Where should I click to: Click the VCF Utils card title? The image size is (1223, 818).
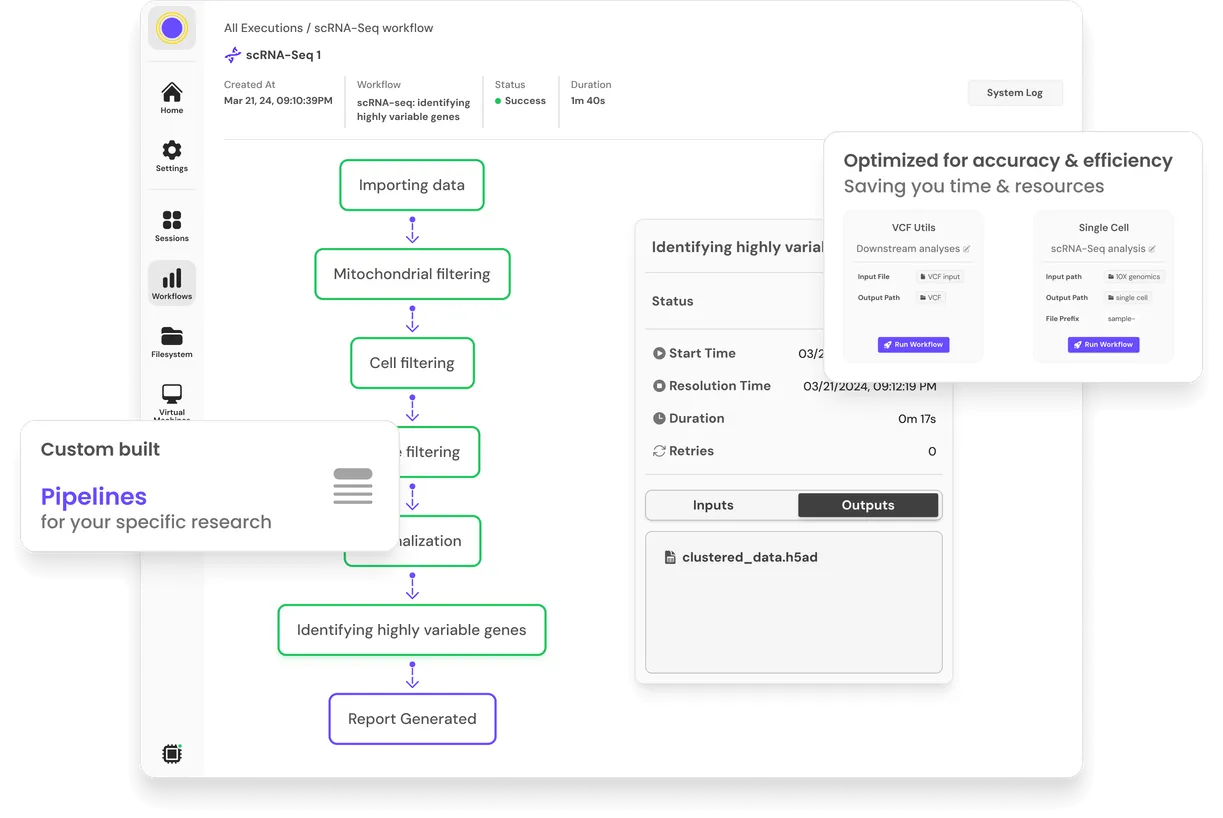pyautogui.click(x=914, y=228)
